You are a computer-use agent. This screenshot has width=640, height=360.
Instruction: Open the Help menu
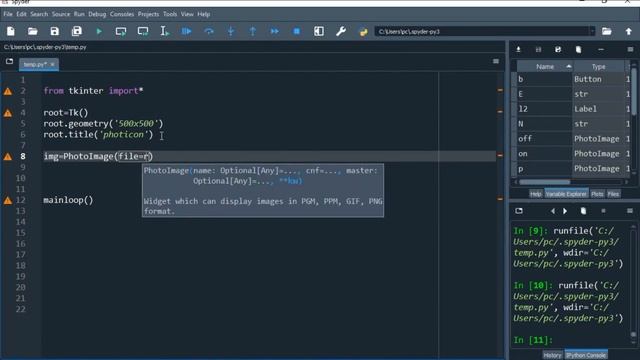[203, 14]
